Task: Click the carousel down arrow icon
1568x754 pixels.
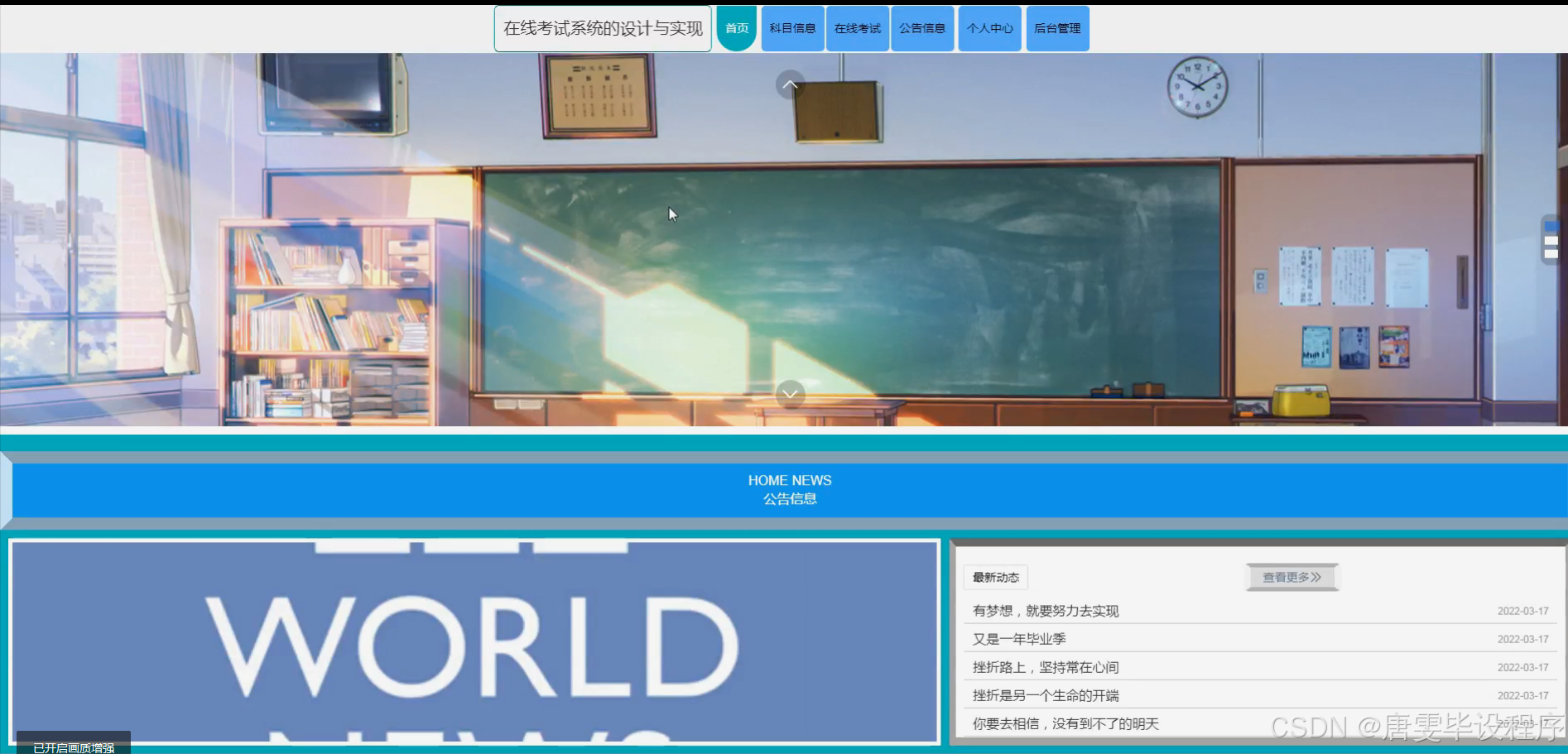Action: [790, 394]
